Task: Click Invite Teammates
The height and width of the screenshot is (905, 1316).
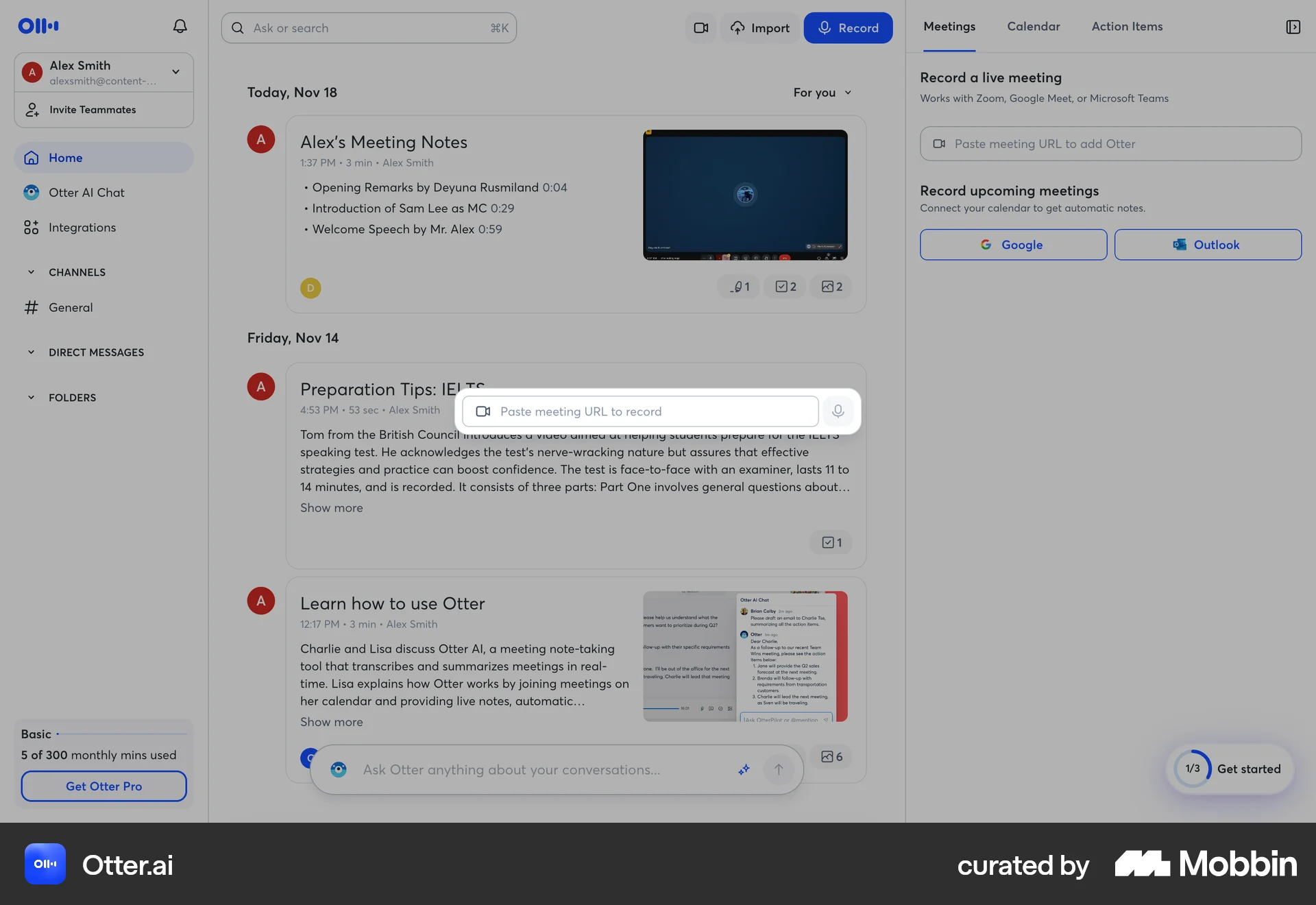Action: coord(103,110)
